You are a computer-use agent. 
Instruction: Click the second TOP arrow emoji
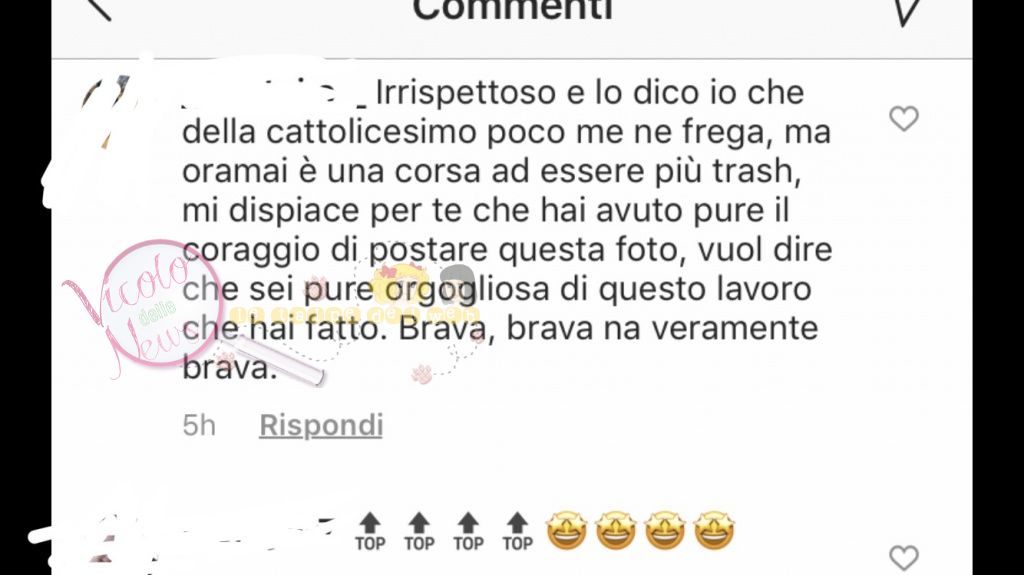pyautogui.click(x=419, y=532)
